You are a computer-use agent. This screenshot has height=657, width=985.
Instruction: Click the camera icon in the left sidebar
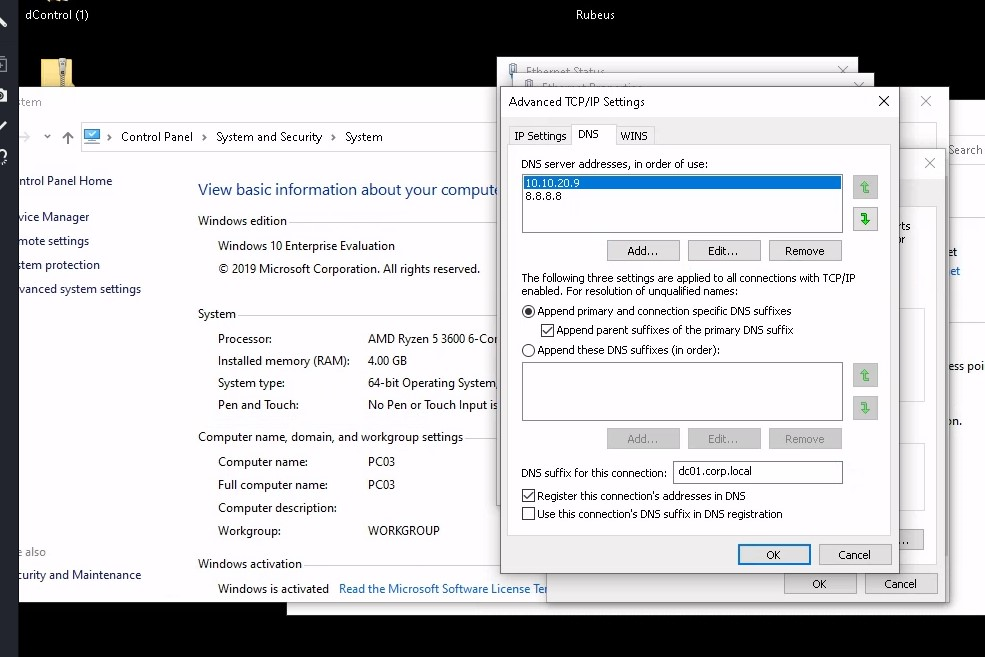(4, 95)
